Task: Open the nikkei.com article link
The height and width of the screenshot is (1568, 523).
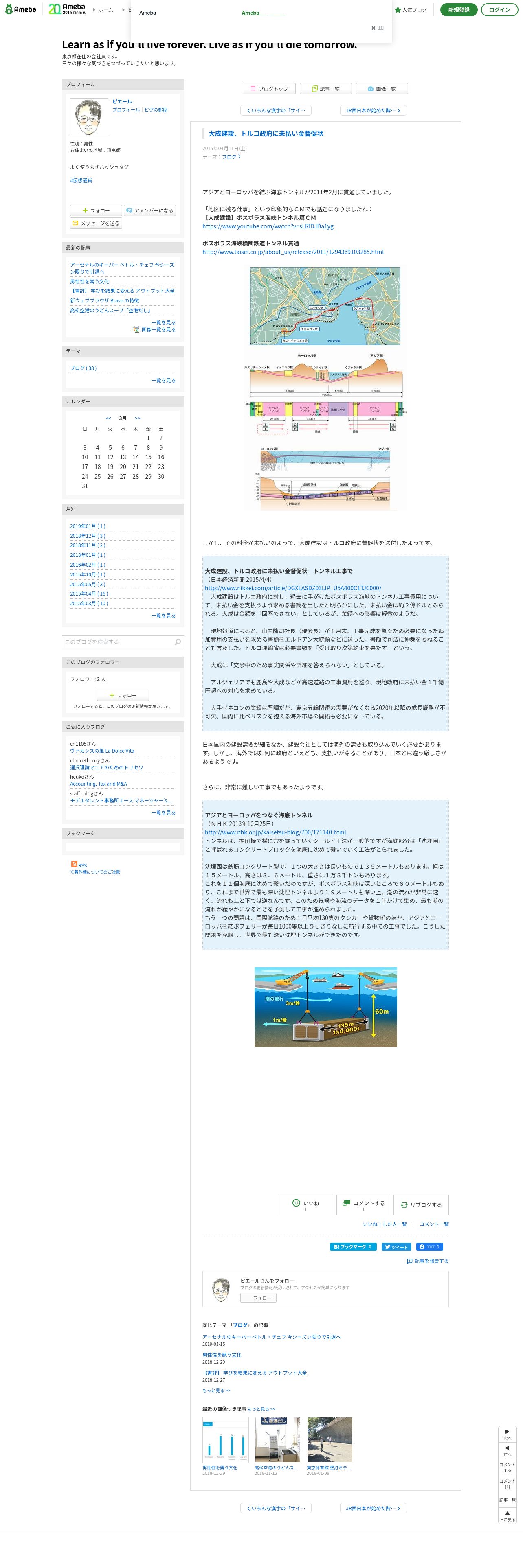Action: [293, 589]
